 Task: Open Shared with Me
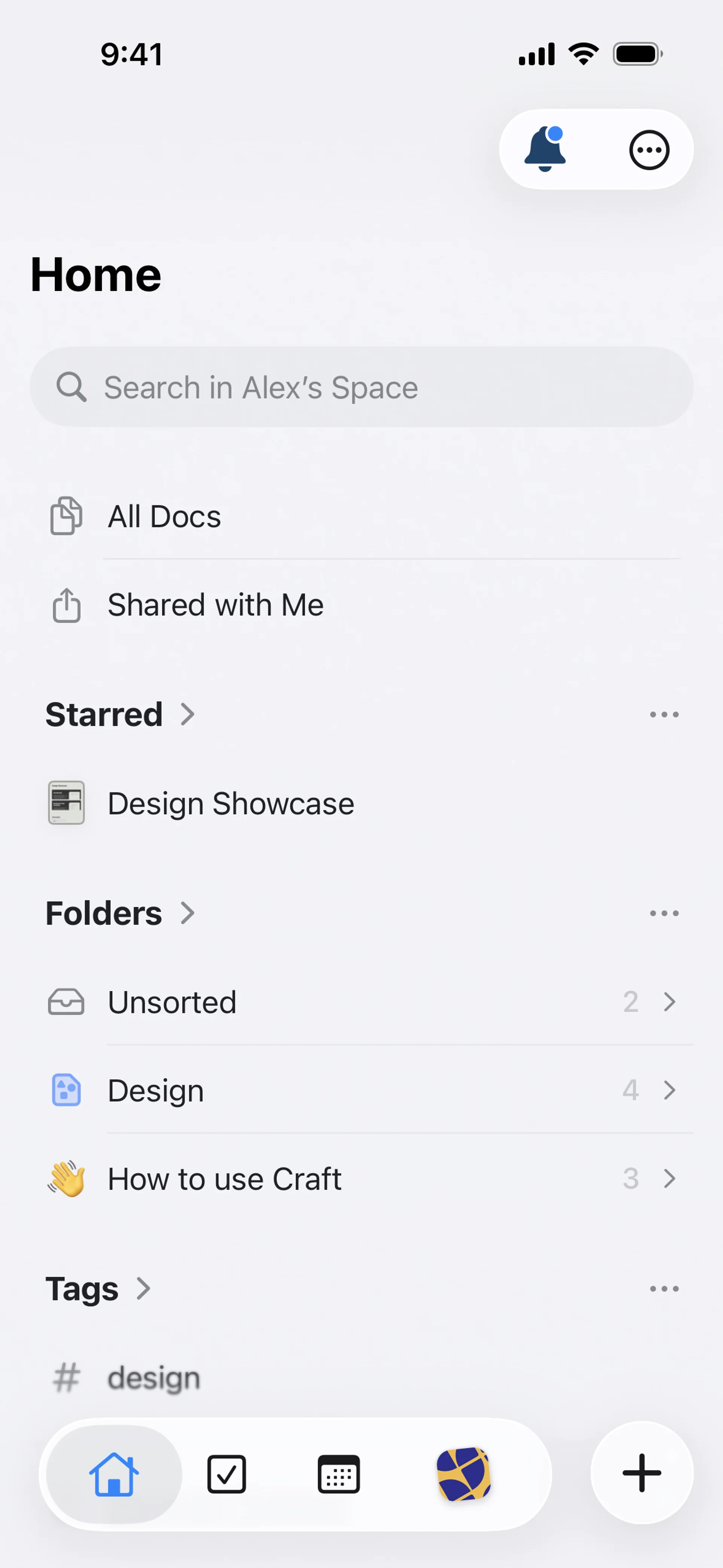tap(215, 605)
